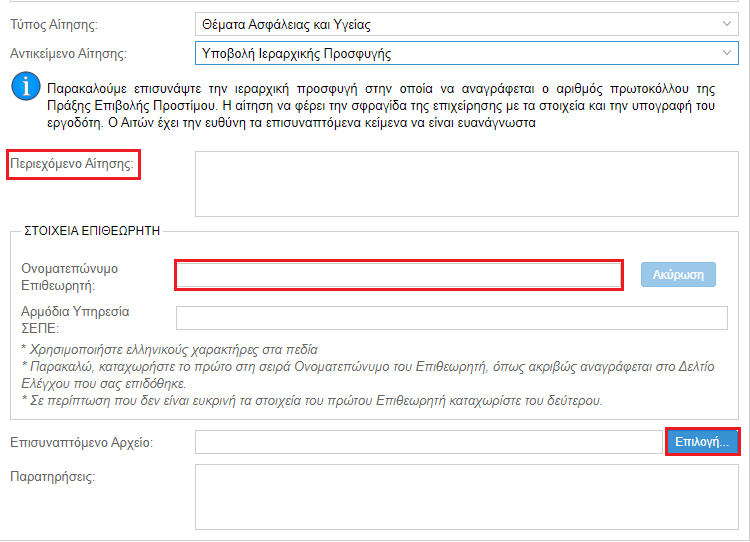
Task: Click the Τύπος Αίτησης label
Action: pos(54,24)
